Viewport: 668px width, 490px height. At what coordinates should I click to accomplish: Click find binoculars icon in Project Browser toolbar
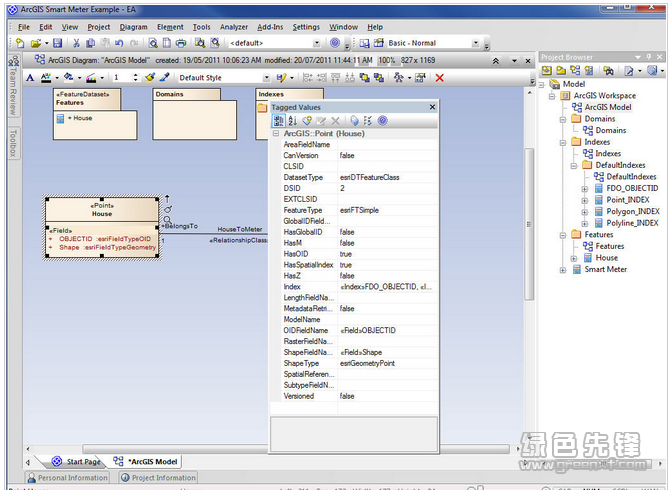[x=608, y=70]
